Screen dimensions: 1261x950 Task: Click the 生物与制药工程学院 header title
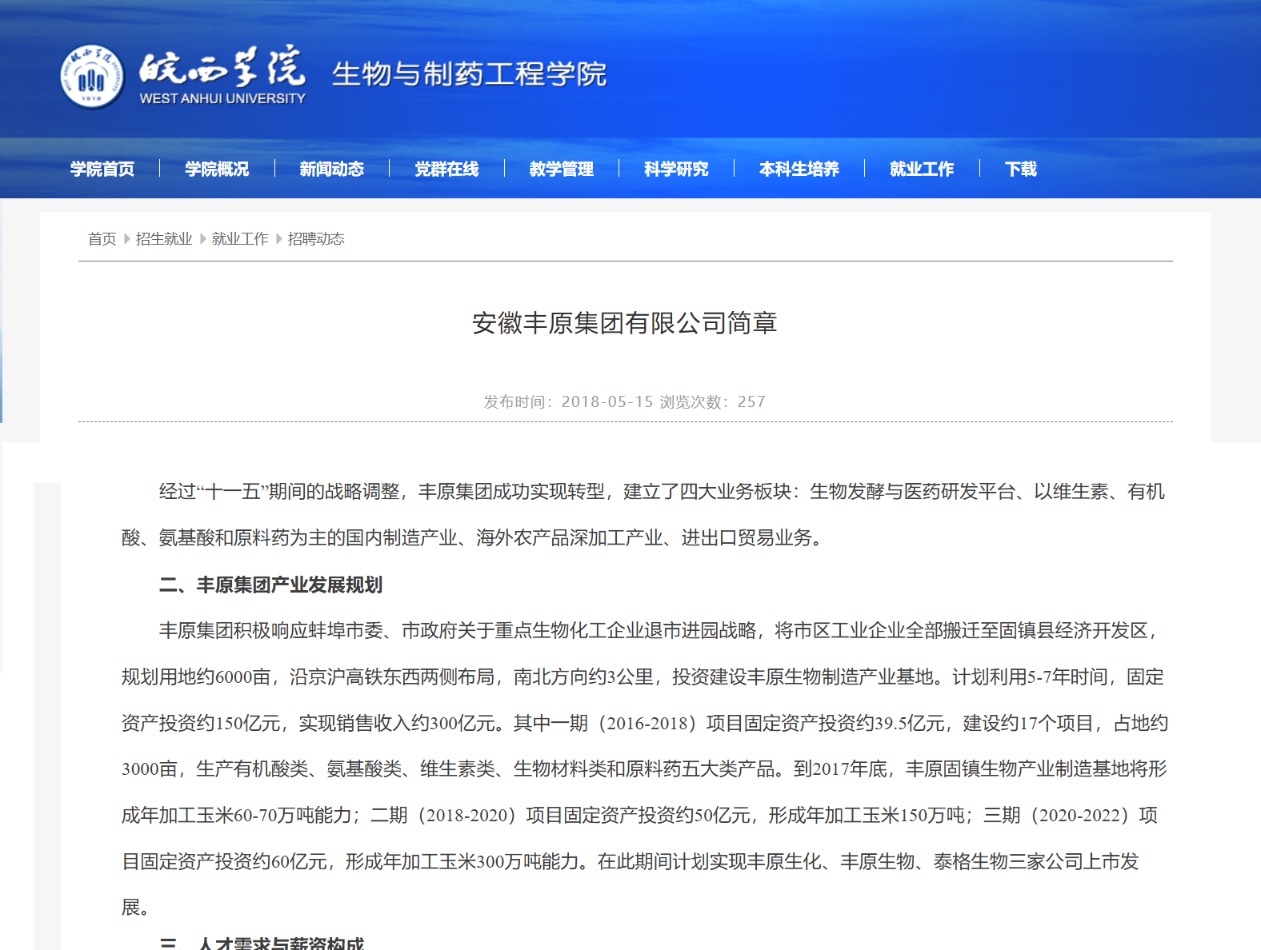coord(469,74)
